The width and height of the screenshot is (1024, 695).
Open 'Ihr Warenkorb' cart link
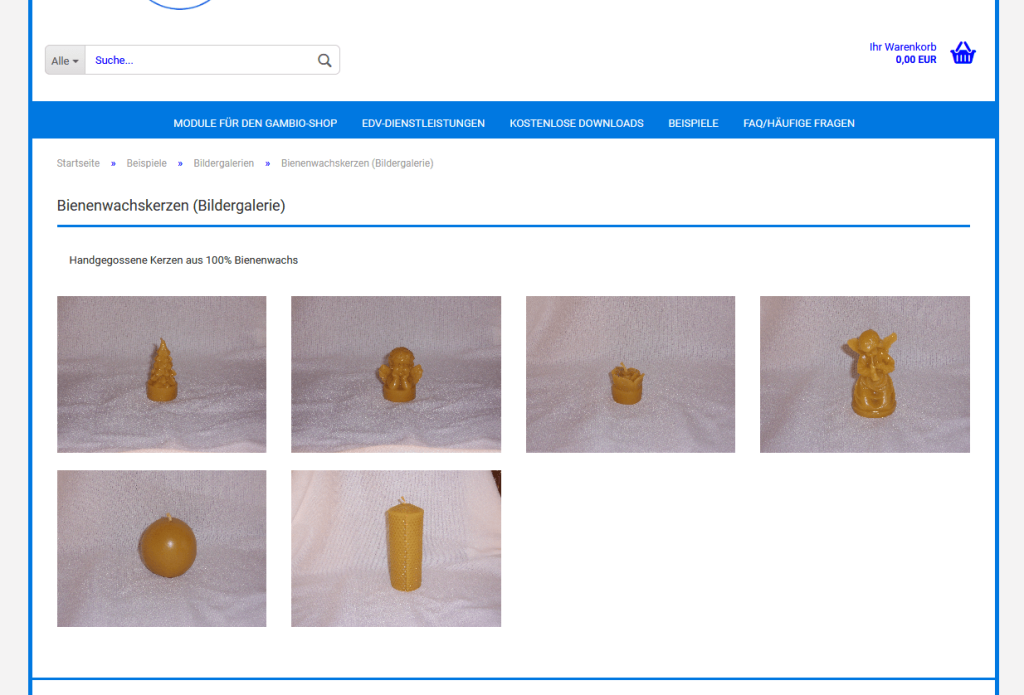pyautogui.click(x=902, y=47)
